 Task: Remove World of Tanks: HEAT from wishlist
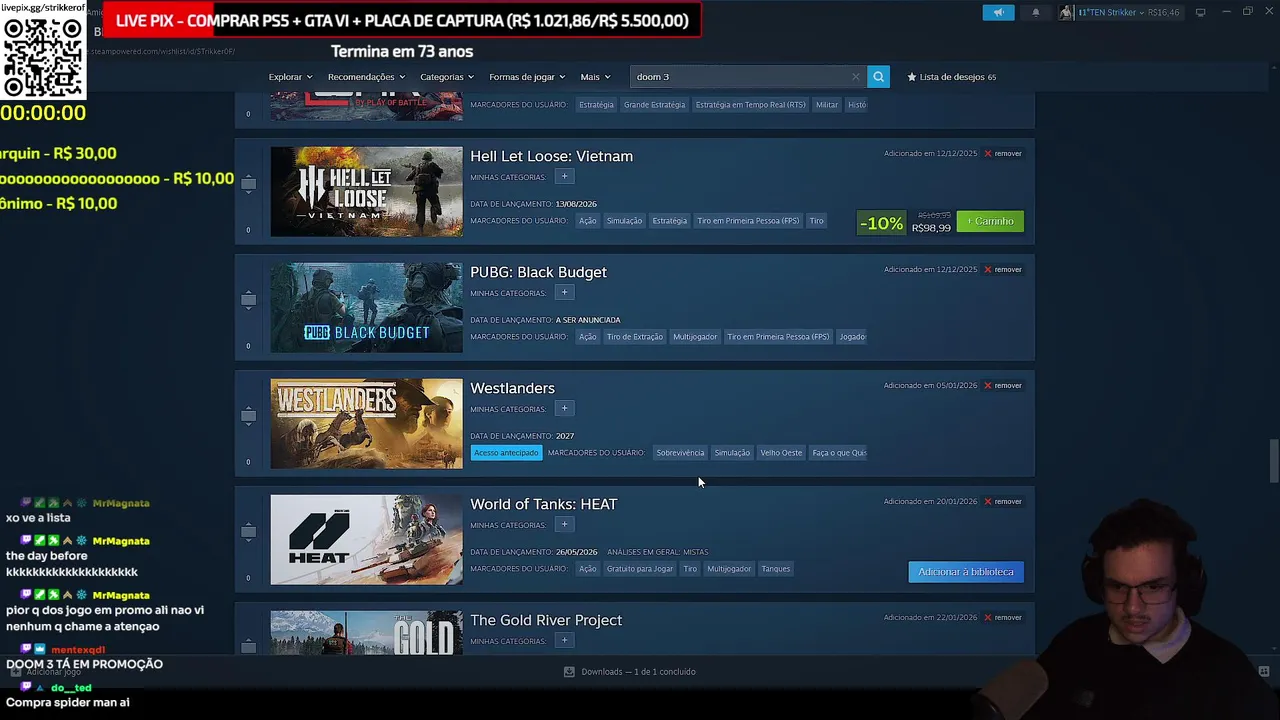pos(1003,502)
